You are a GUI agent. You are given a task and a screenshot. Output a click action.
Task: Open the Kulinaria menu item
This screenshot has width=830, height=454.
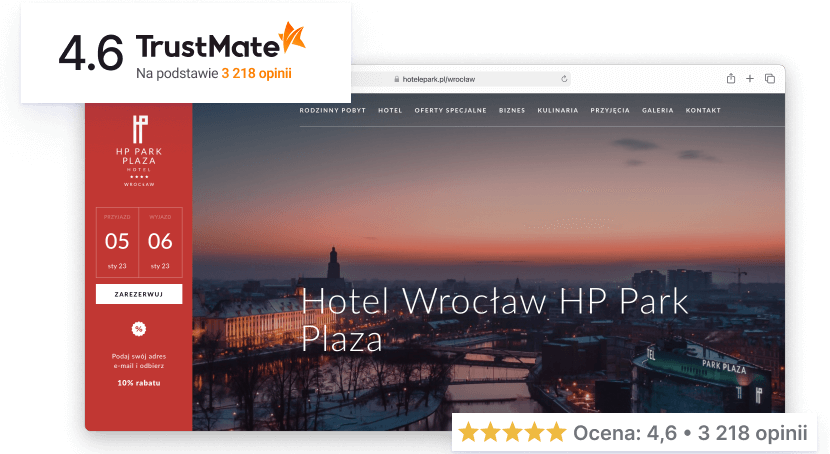pyautogui.click(x=558, y=111)
